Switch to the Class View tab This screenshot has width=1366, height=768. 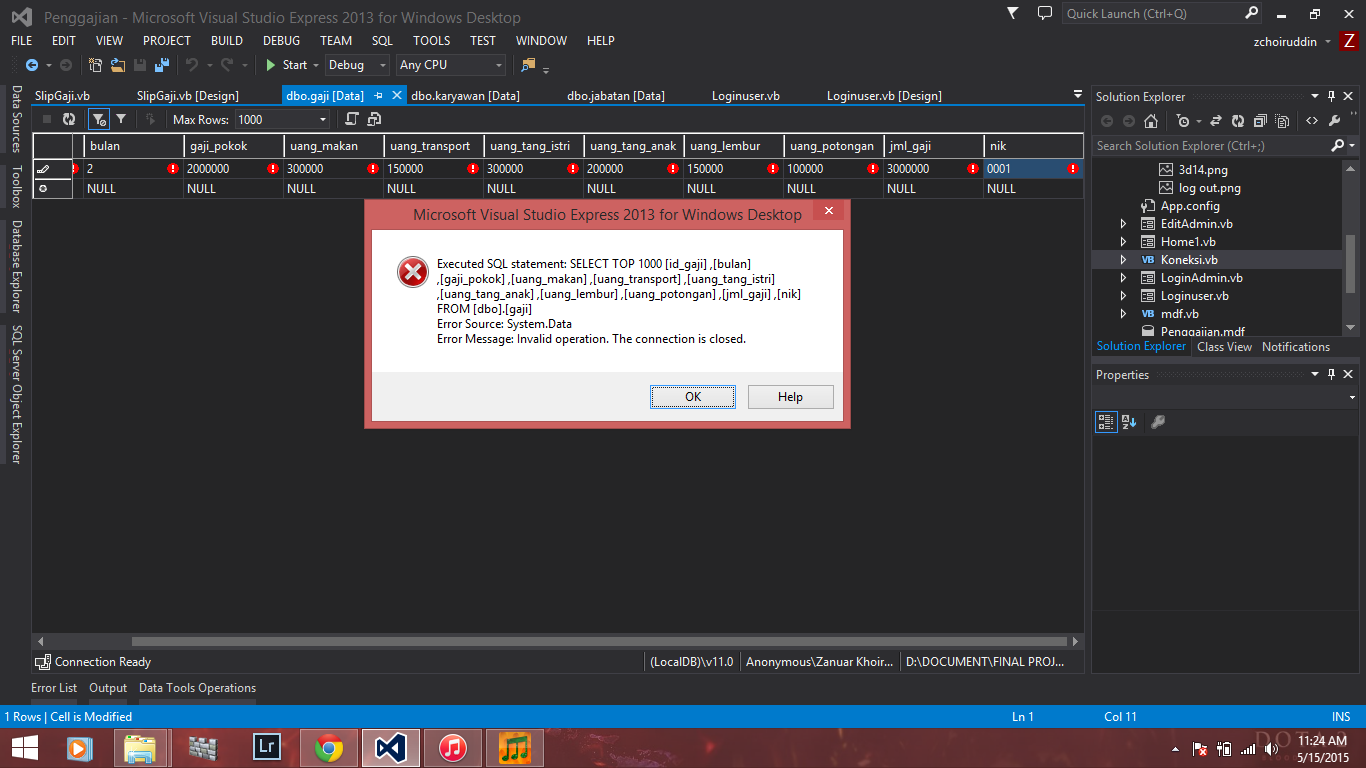pyautogui.click(x=1224, y=347)
